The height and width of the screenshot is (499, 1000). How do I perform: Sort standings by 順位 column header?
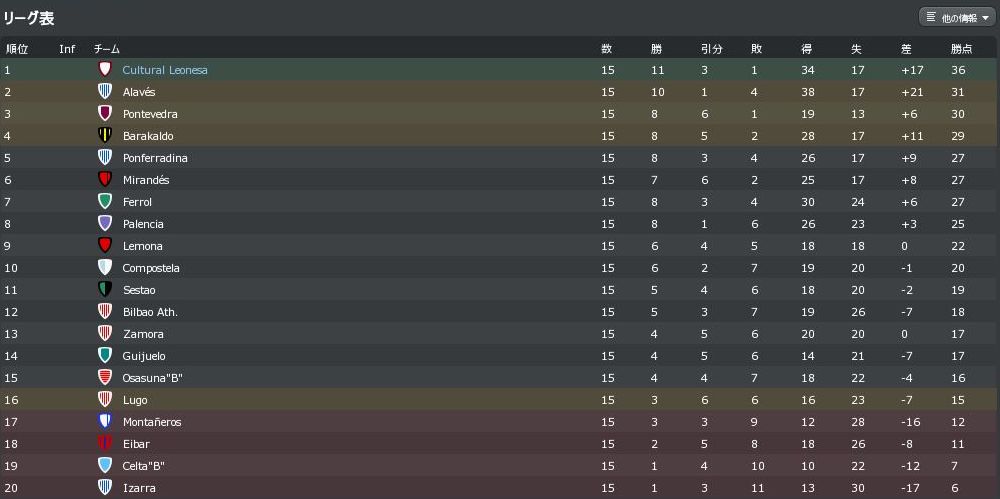click(17, 49)
